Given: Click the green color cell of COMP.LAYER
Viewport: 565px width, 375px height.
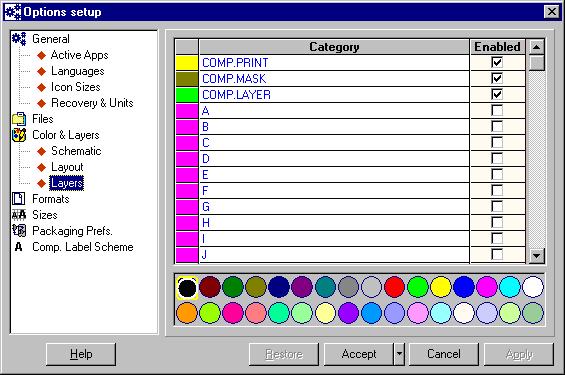Looking at the screenshot, I should click(x=187, y=94).
